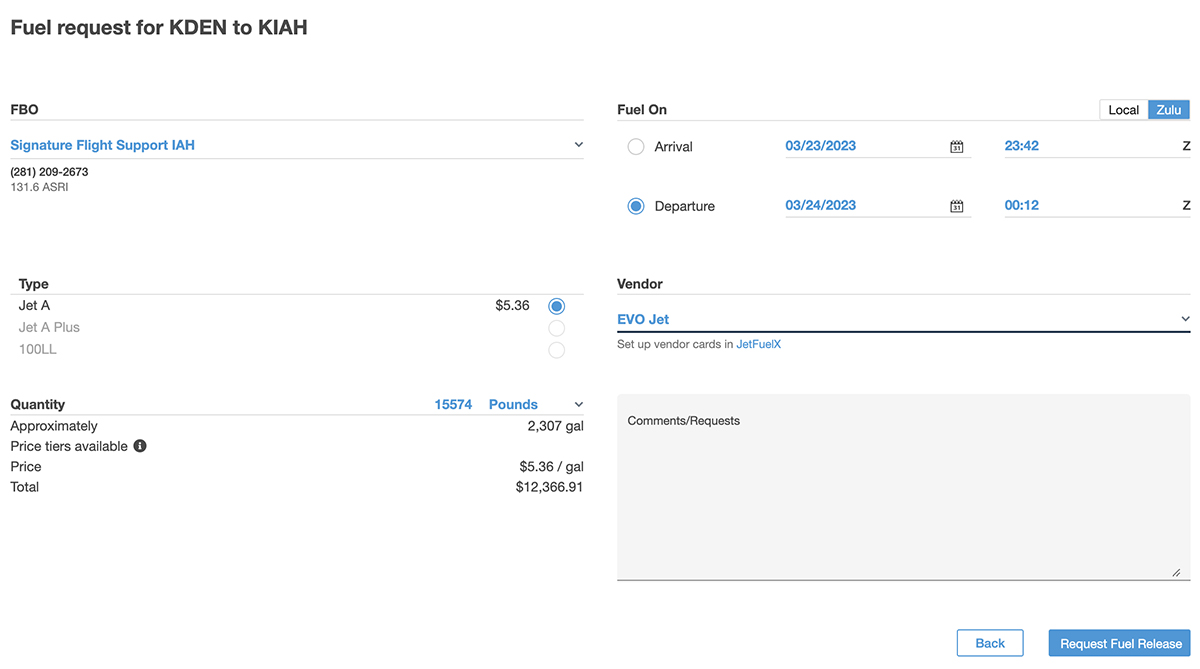
Task: Edit the quantity value 15574
Action: tap(453, 404)
